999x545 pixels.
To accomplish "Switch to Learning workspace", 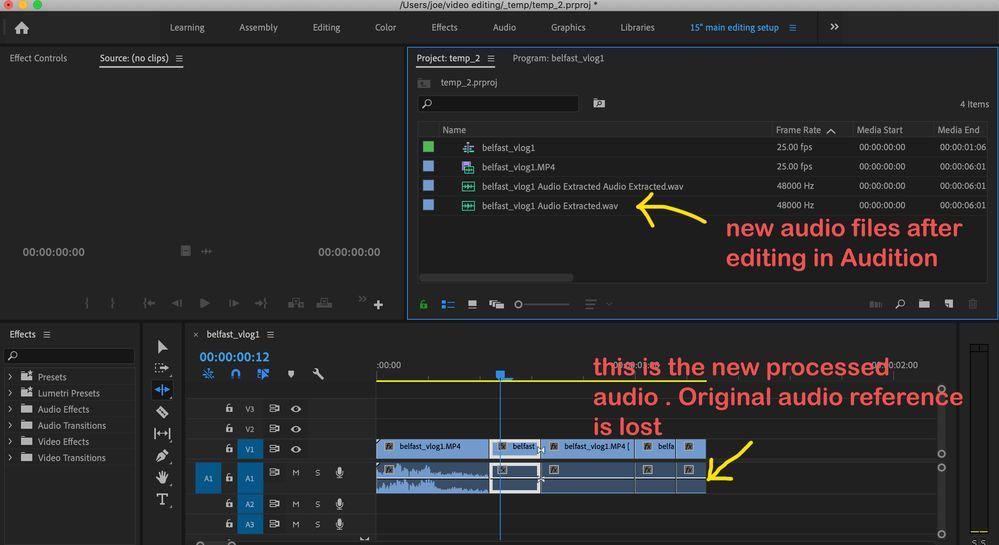I will pyautogui.click(x=187, y=27).
